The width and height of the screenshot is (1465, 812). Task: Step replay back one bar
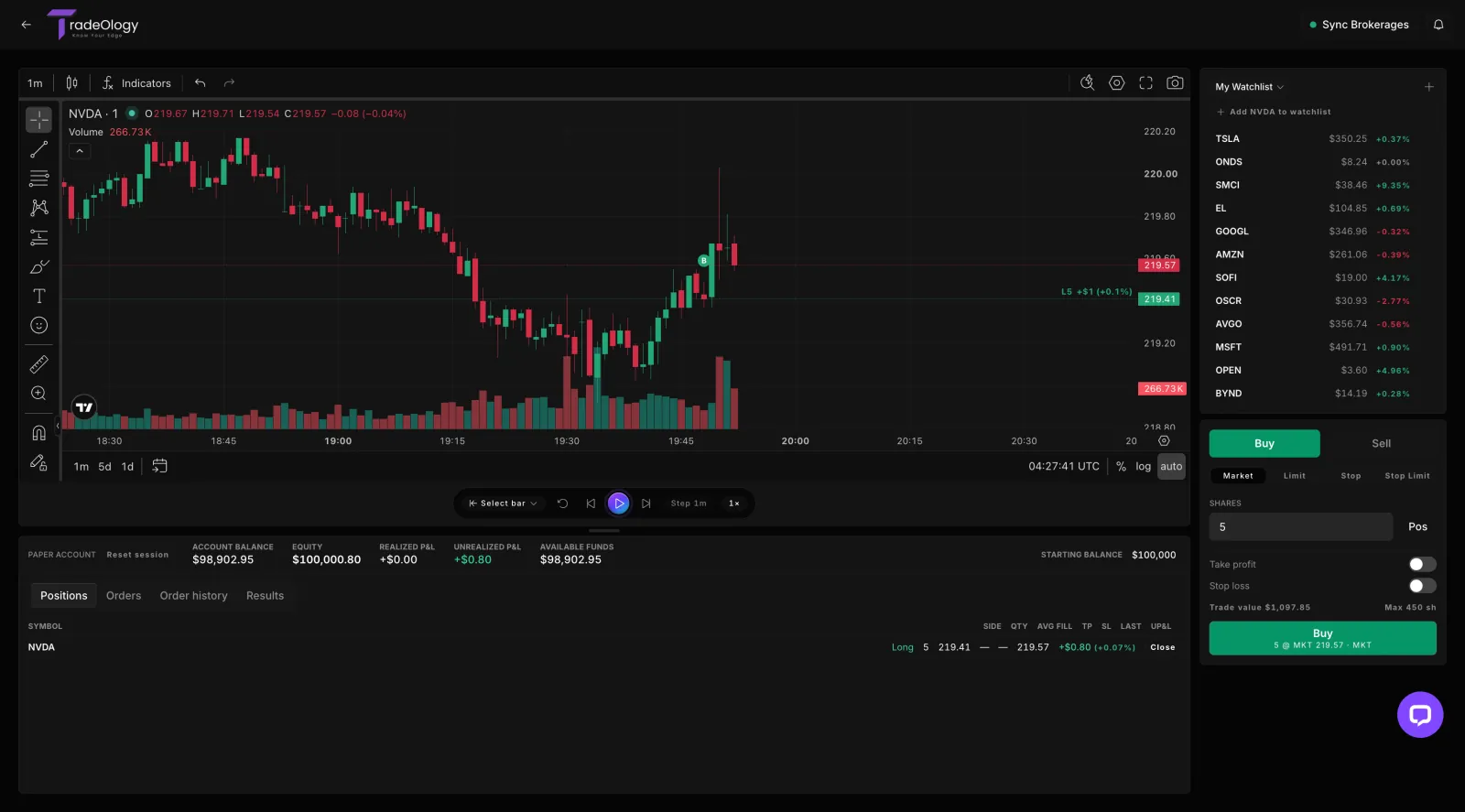pyautogui.click(x=591, y=503)
